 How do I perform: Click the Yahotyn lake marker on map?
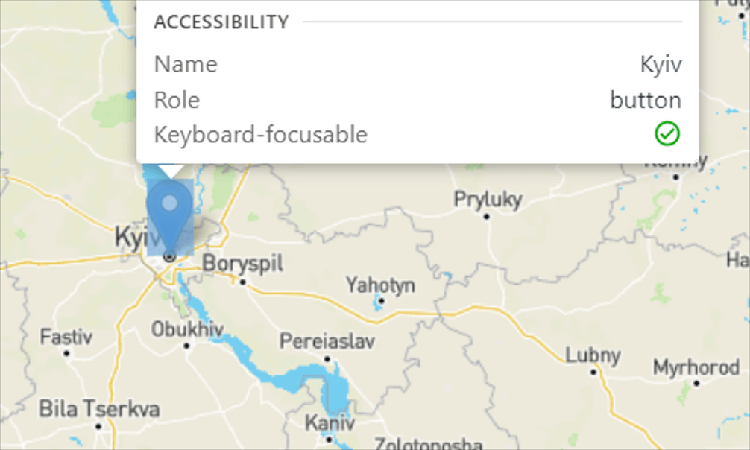coord(379,301)
